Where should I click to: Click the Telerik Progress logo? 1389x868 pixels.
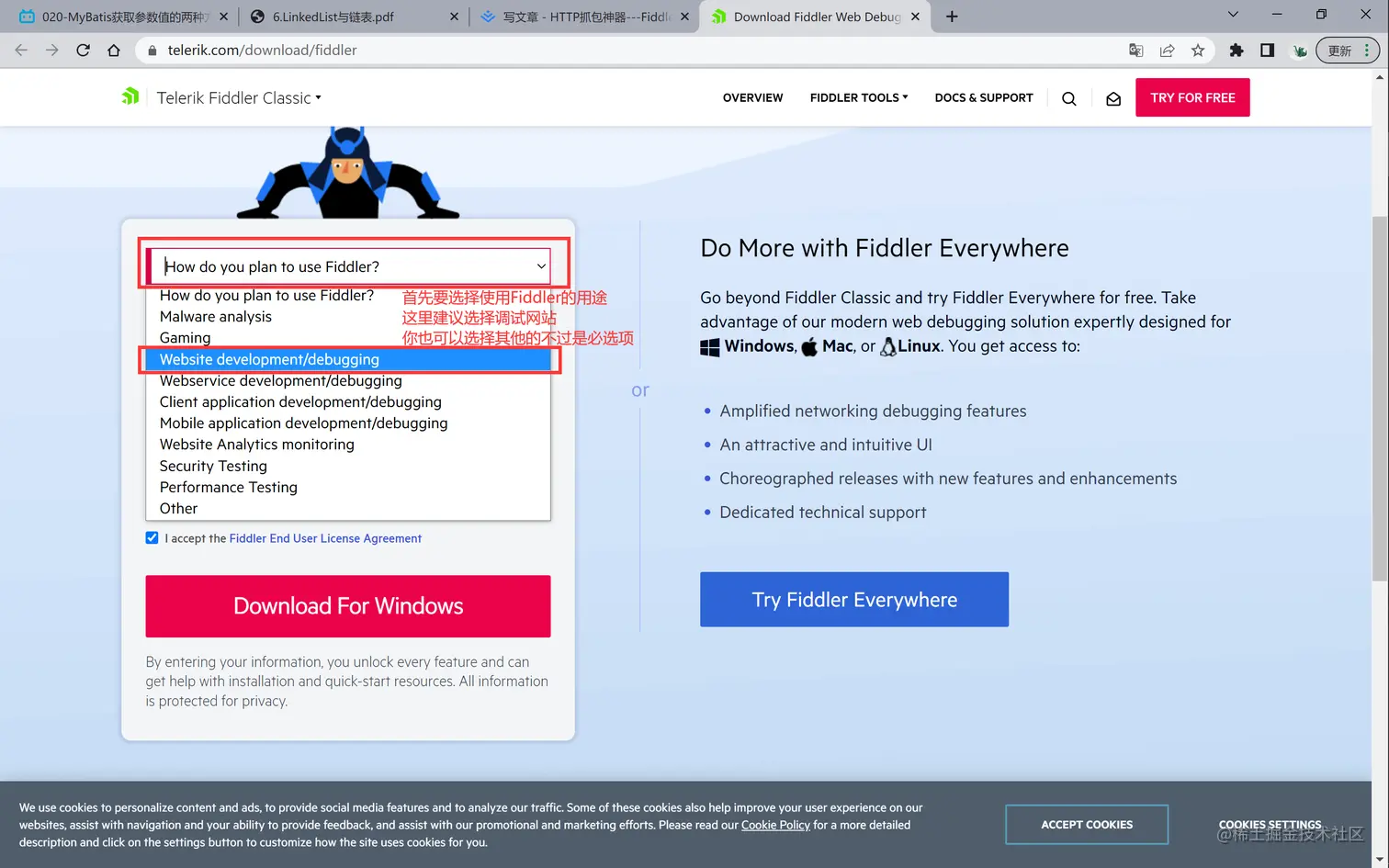130,96
